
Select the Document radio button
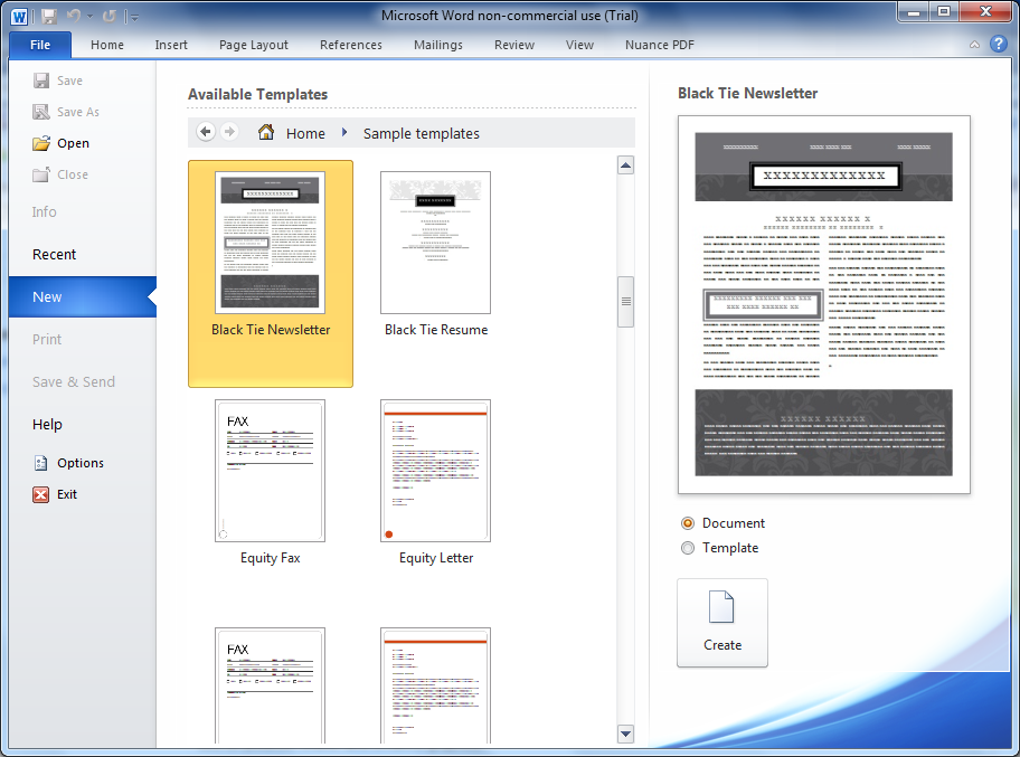coord(687,523)
